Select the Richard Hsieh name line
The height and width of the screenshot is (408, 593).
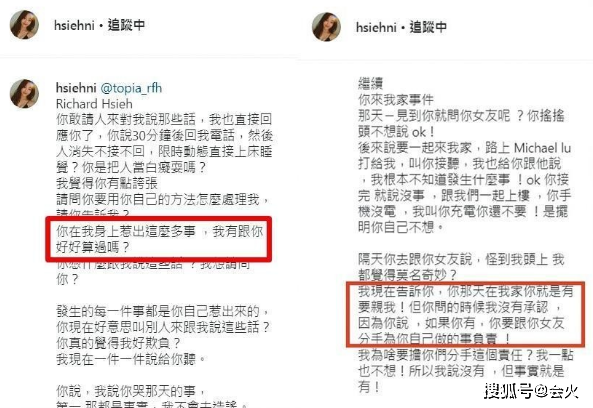[x=94, y=104]
